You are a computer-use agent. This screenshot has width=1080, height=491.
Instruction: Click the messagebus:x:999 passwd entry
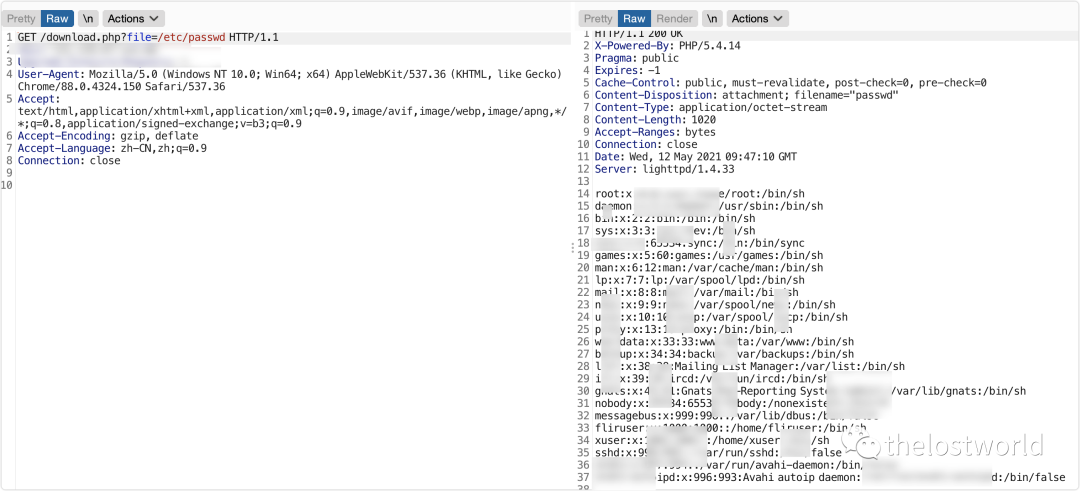pyautogui.click(x=736, y=416)
